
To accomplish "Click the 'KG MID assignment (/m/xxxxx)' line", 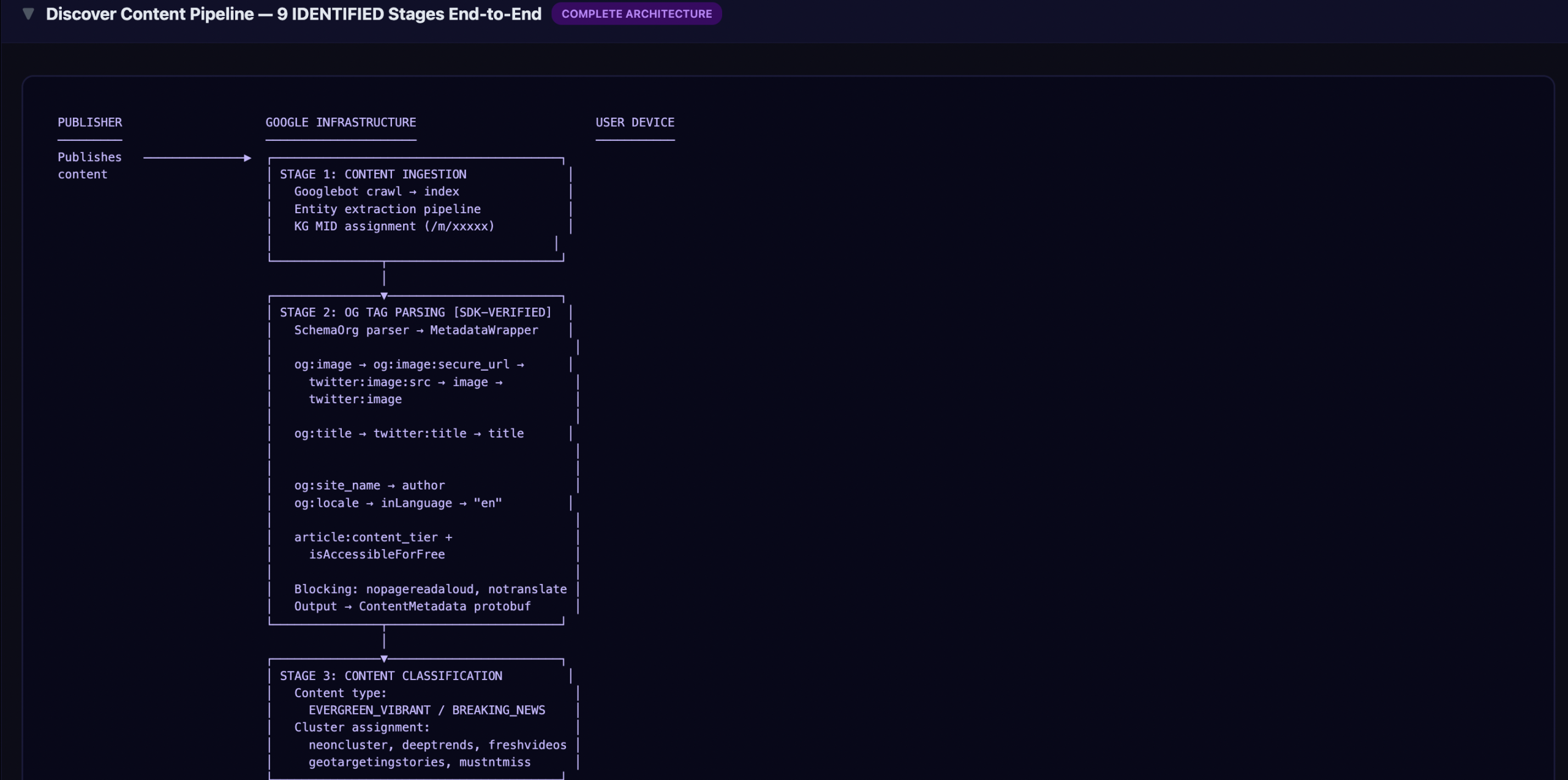I will pyautogui.click(x=394, y=227).
